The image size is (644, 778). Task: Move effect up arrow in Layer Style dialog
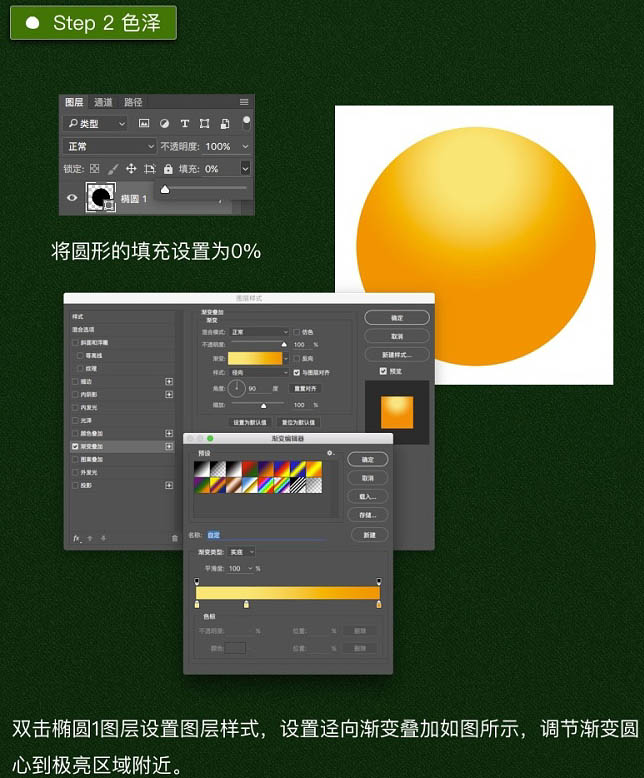pos(90,538)
